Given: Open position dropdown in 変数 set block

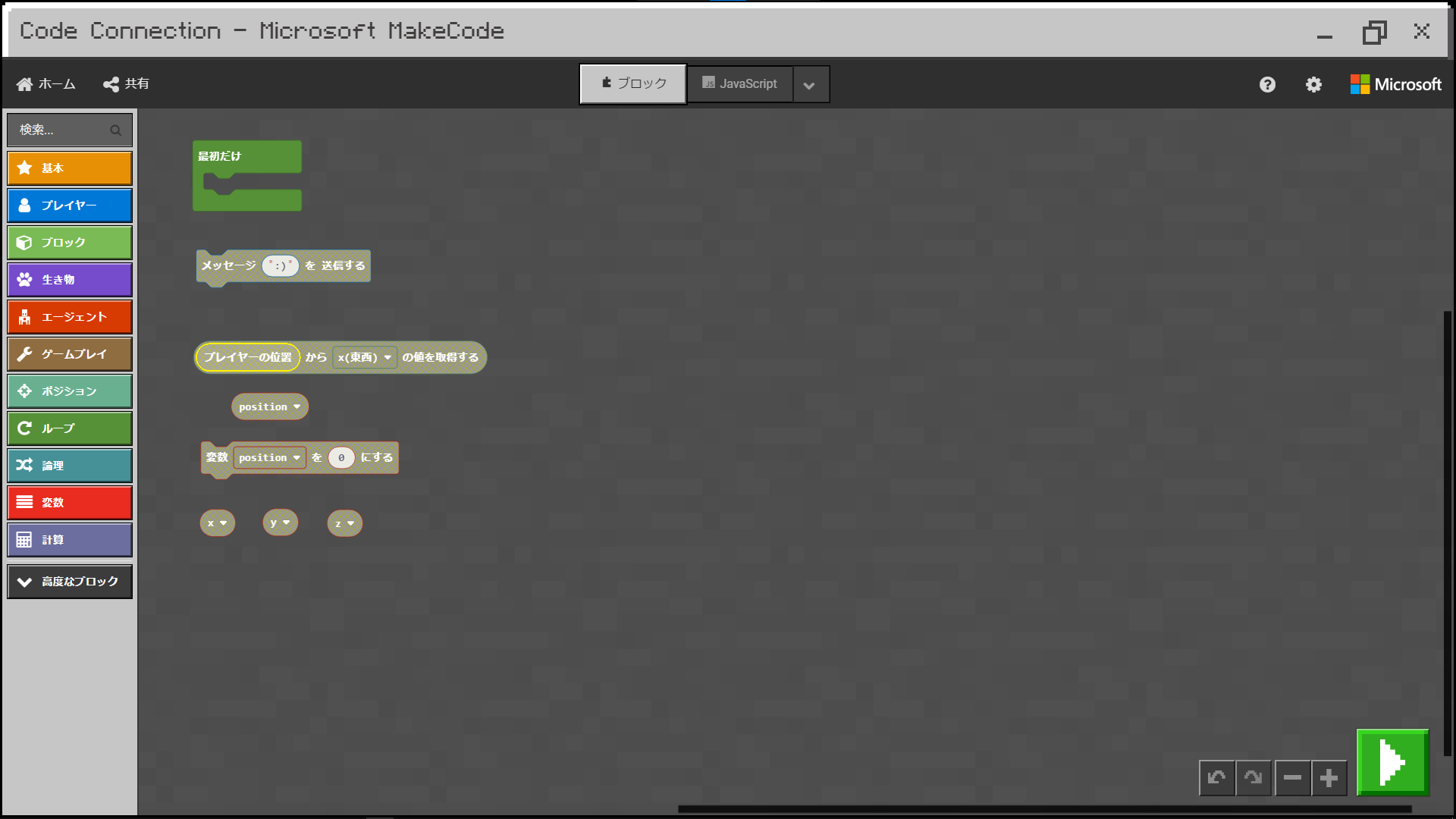Looking at the screenshot, I should click(269, 457).
